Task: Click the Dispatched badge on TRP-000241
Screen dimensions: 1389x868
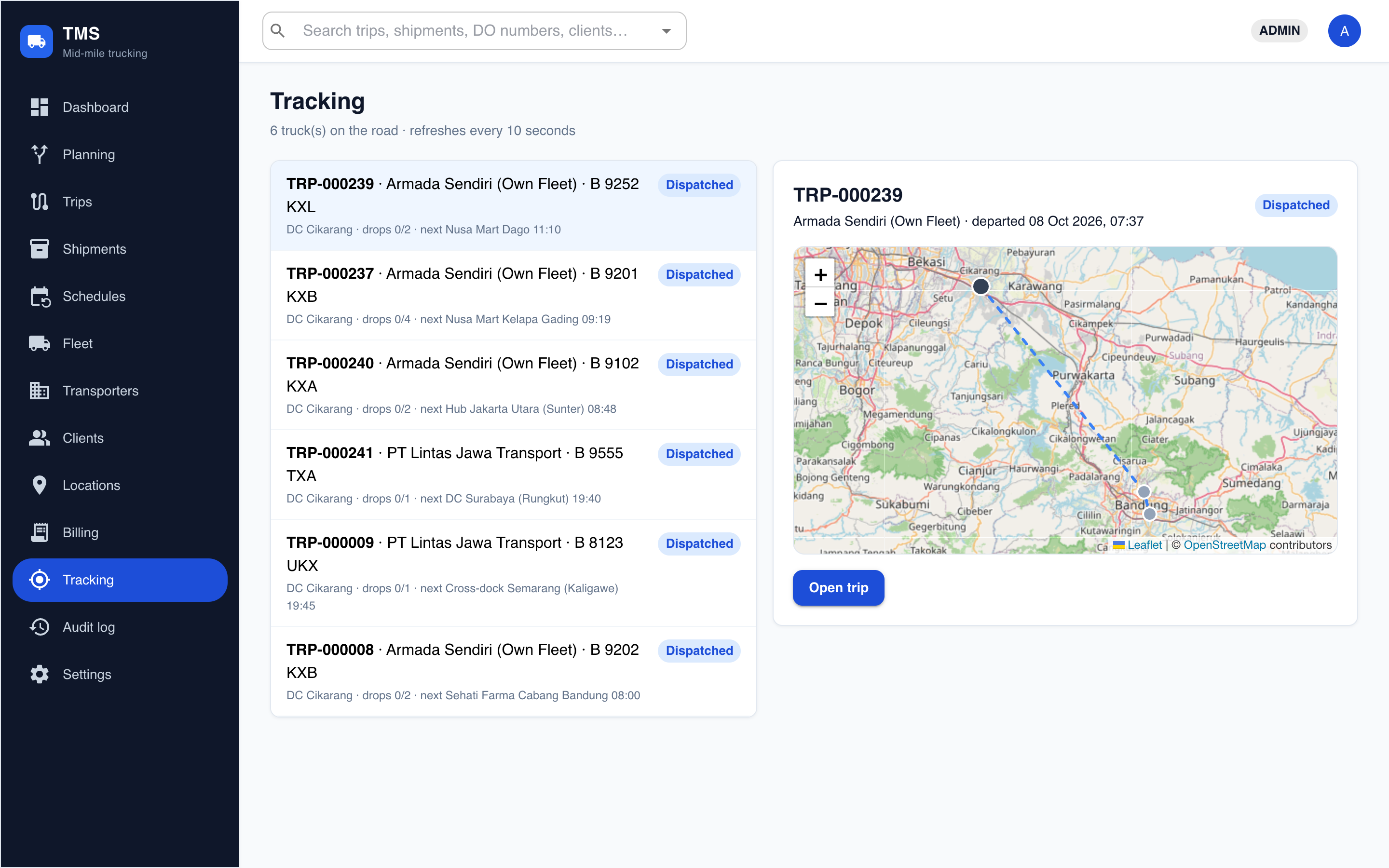Action: click(699, 454)
